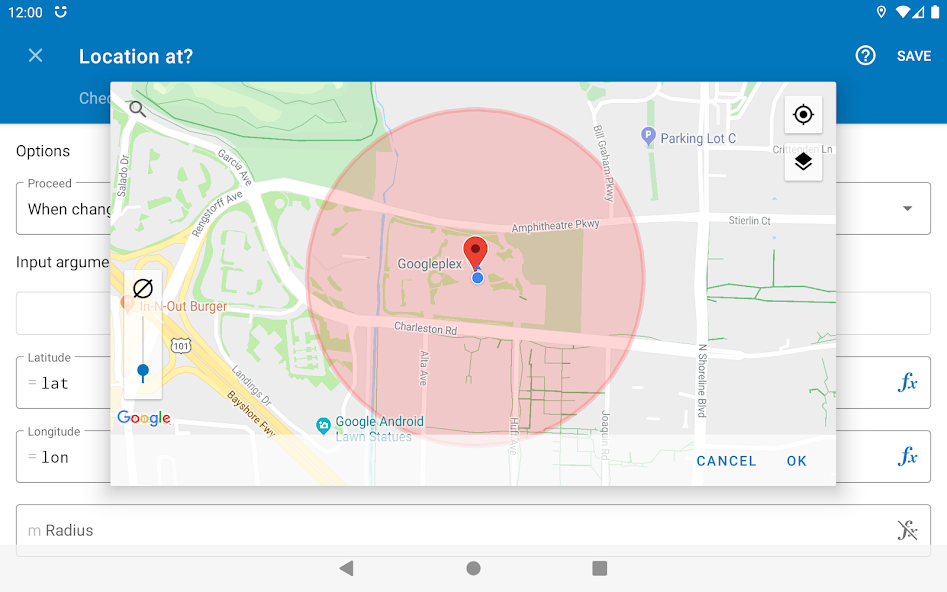Cancel the map picker dialog
947x592 pixels.
pos(726,461)
